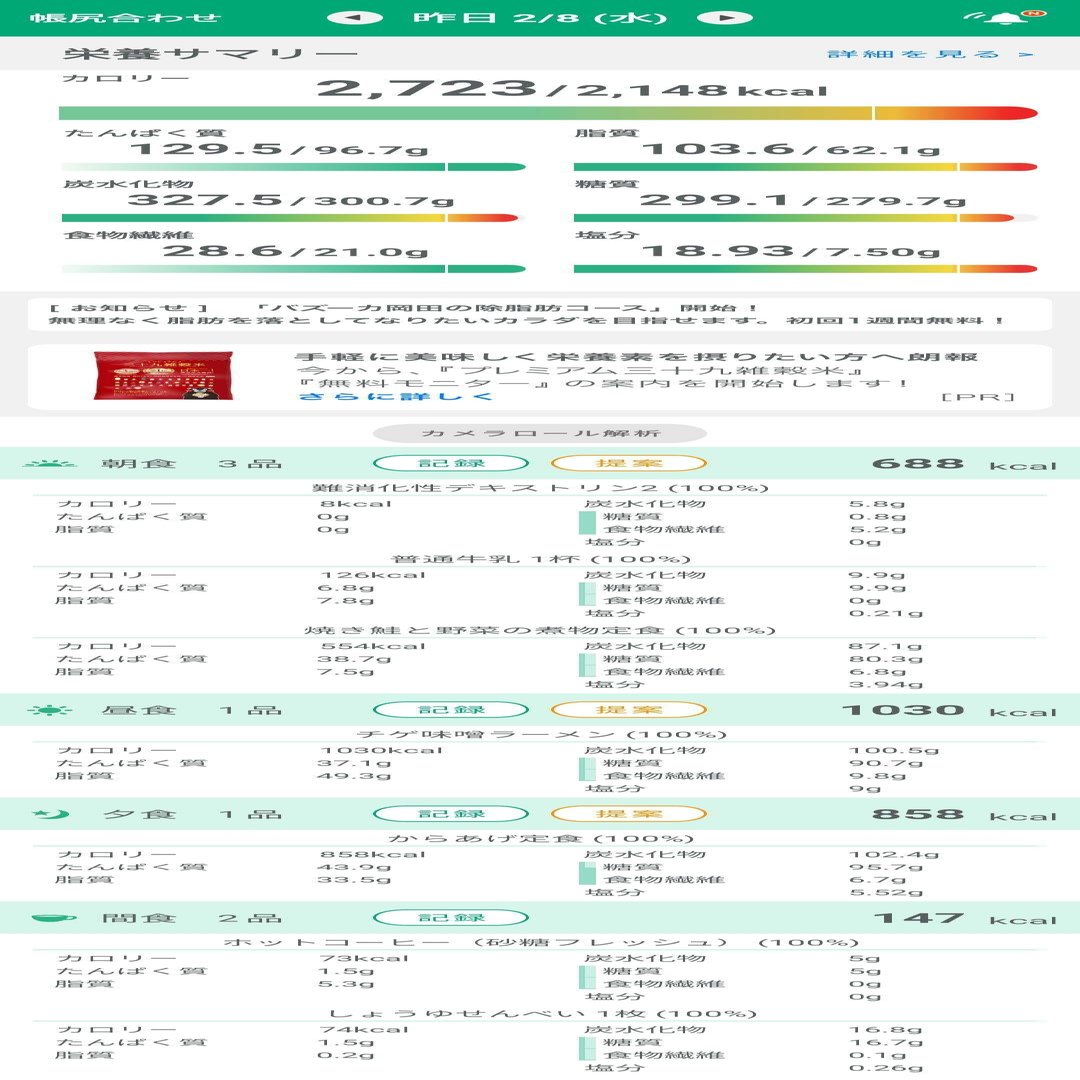The height and width of the screenshot is (1080, 1080).
Task: Tap 記録 button for 昼食
Action: 451,709
